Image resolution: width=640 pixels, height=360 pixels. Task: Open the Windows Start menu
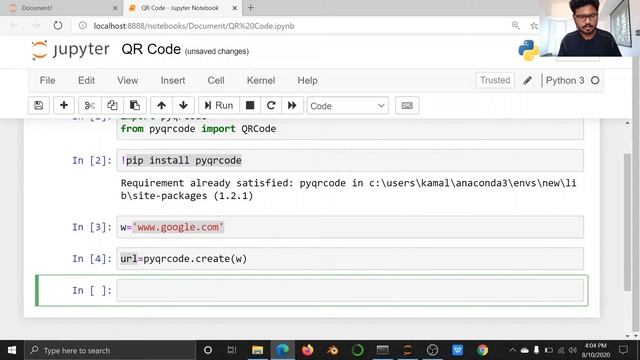(12, 350)
